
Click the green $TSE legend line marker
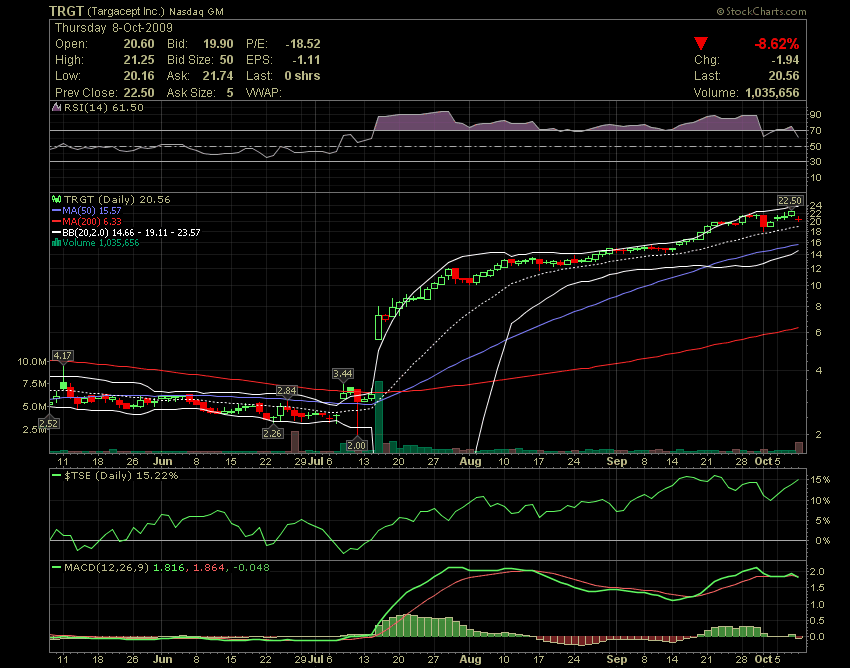[56, 476]
